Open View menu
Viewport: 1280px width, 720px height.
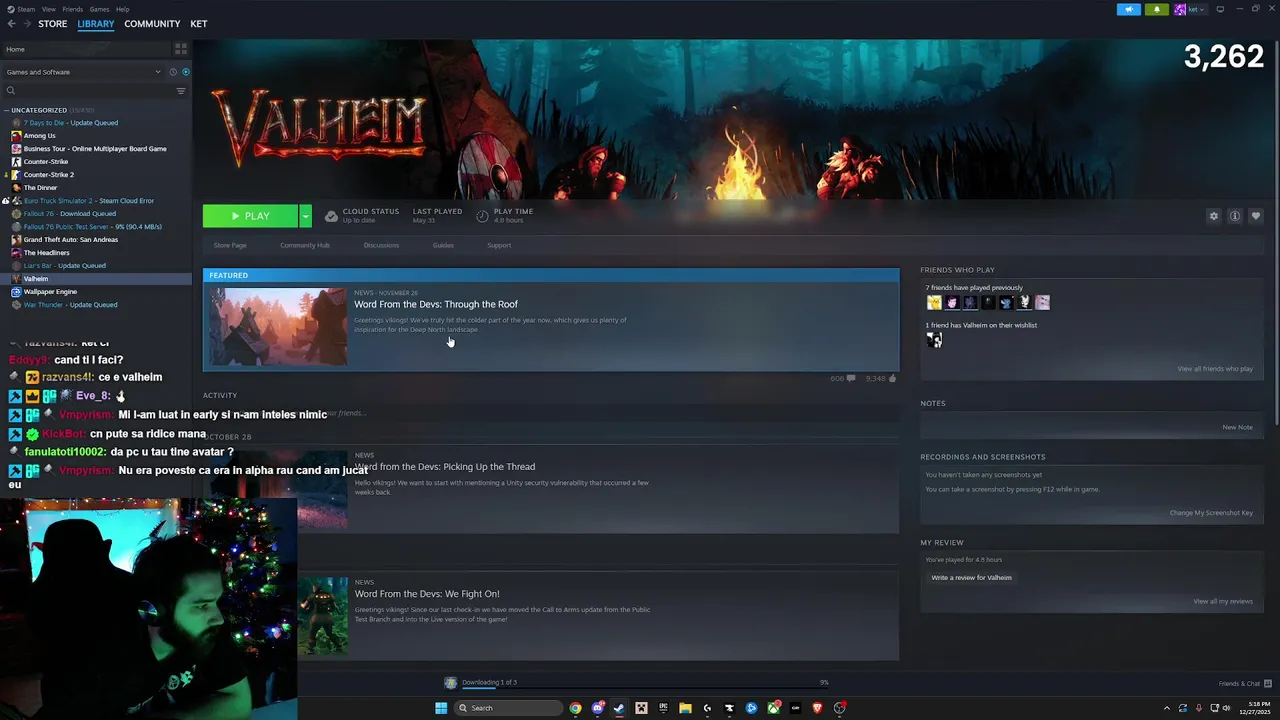coord(49,9)
